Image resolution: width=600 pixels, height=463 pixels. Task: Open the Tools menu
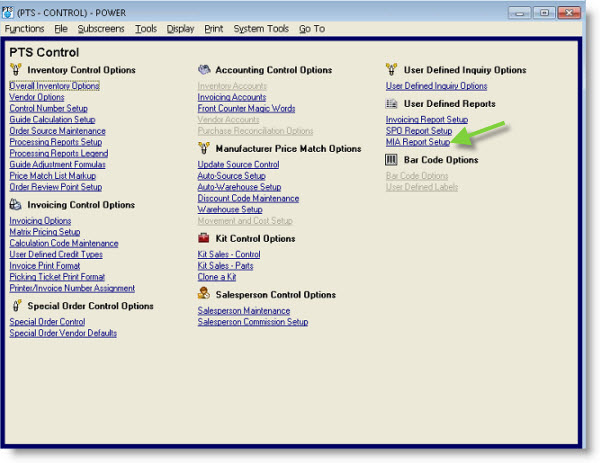point(146,29)
